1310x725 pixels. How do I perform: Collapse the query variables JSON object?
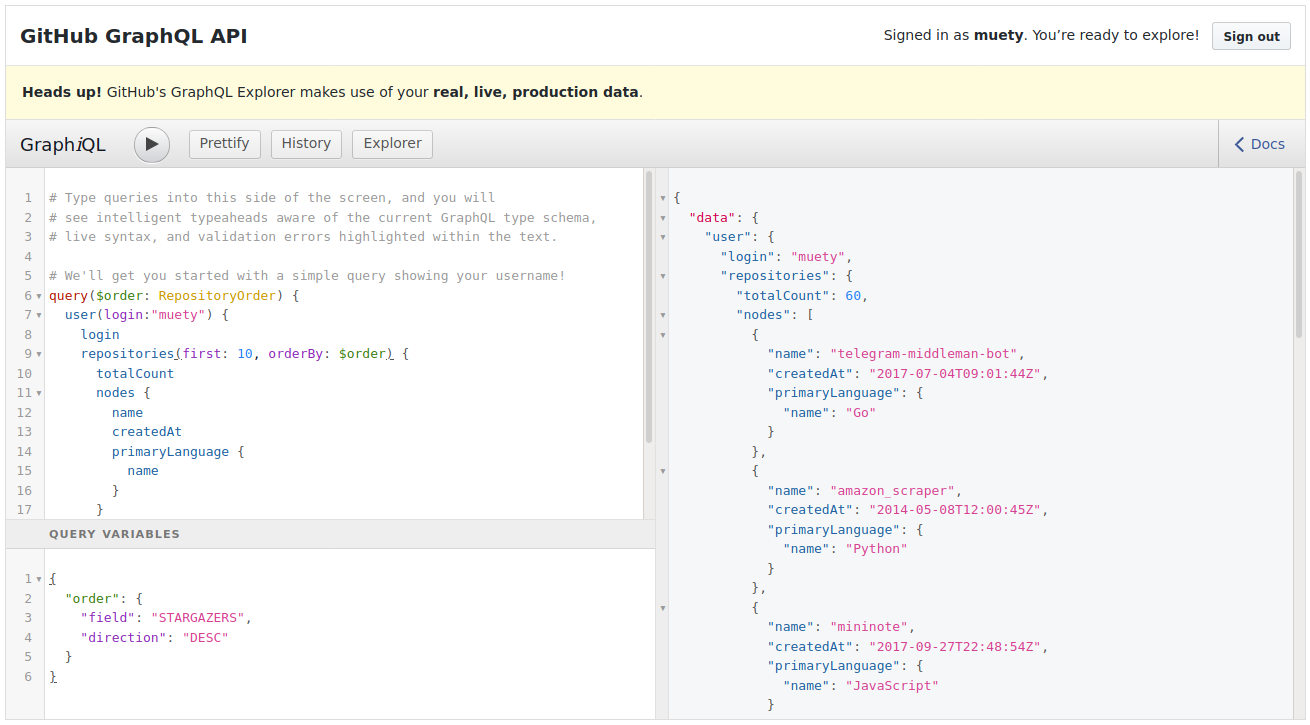click(39, 579)
